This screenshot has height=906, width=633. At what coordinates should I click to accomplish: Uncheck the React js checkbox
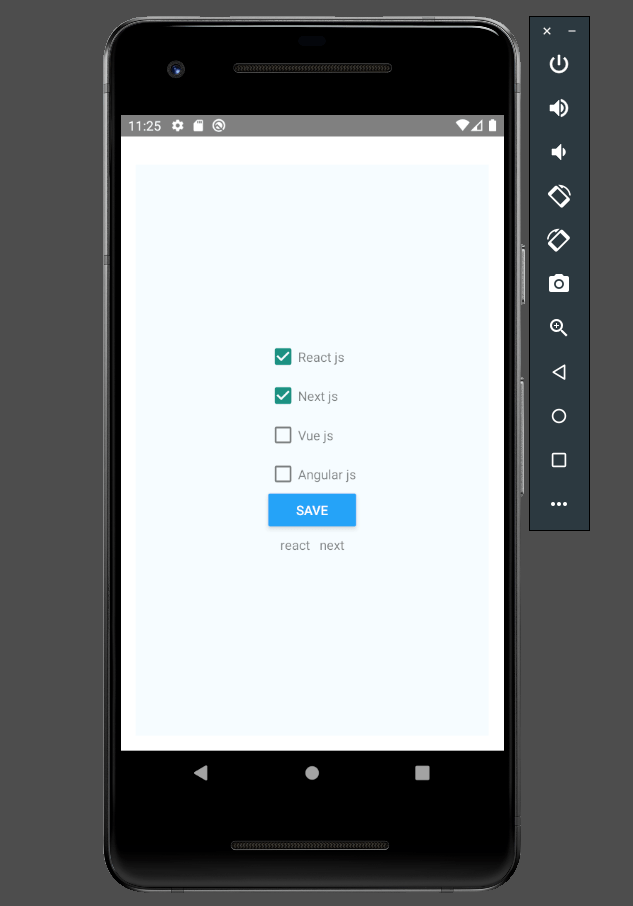click(x=283, y=357)
